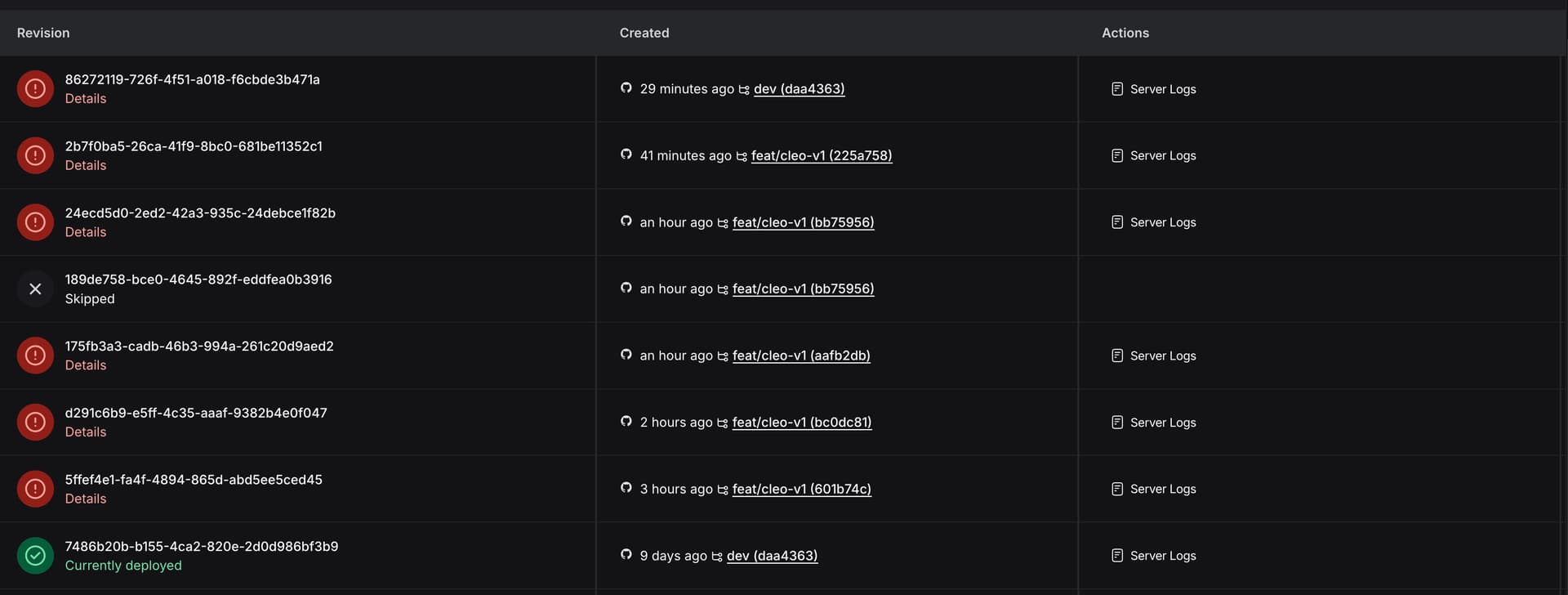Open the dev (daa4363) link created 29 minutes ago
The image size is (1568, 595).
pyautogui.click(x=799, y=89)
